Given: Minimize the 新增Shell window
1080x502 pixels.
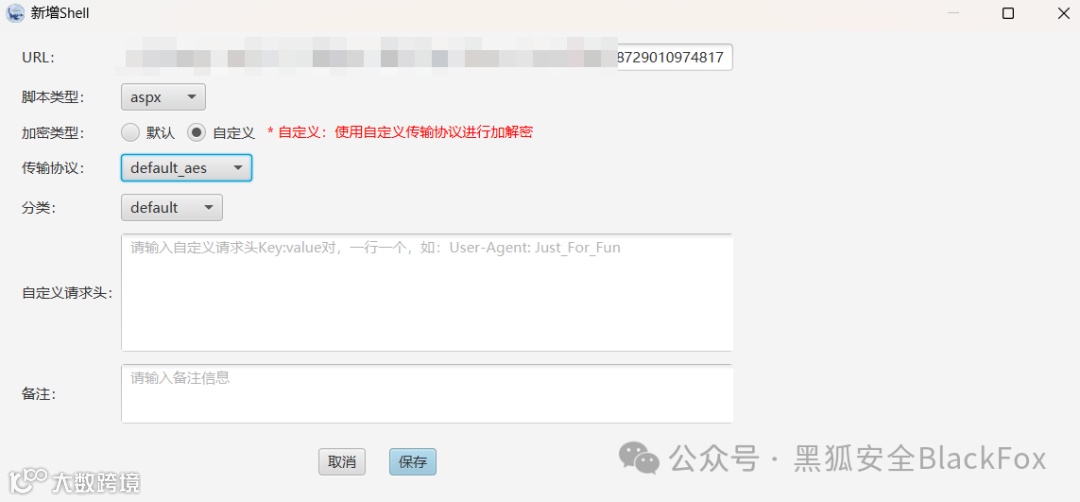Looking at the screenshot, I should [x=953, y=13].
